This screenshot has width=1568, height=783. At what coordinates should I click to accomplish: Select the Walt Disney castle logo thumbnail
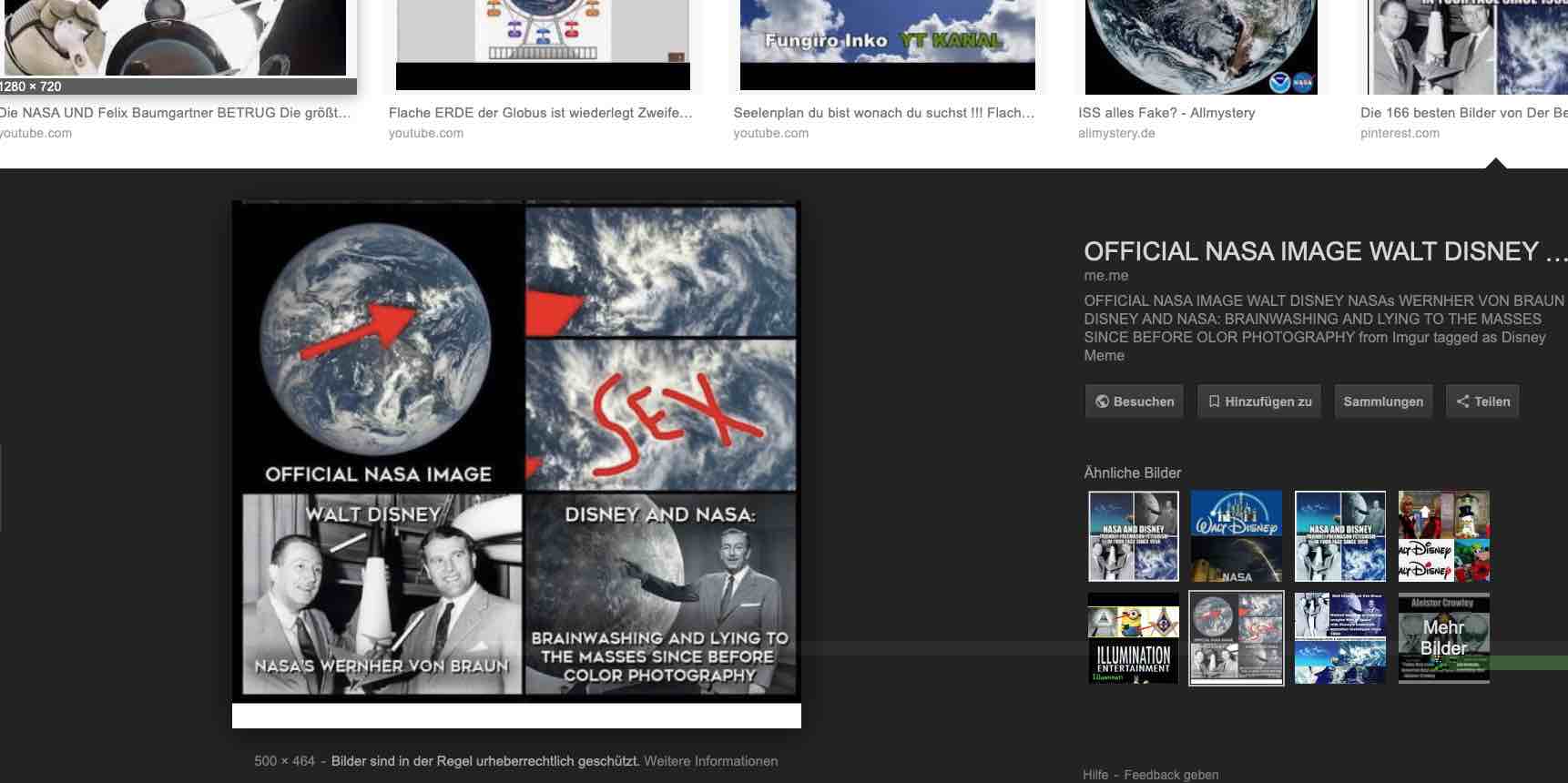pyautogui.click(x=1236, y=536)
